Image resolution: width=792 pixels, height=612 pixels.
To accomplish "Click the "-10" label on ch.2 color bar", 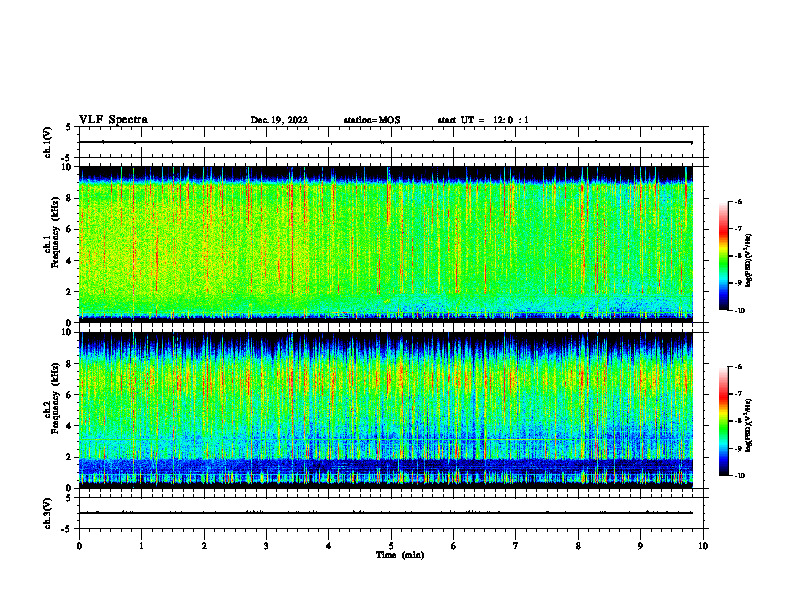I will pyautogui.click(x=739, y=476).
